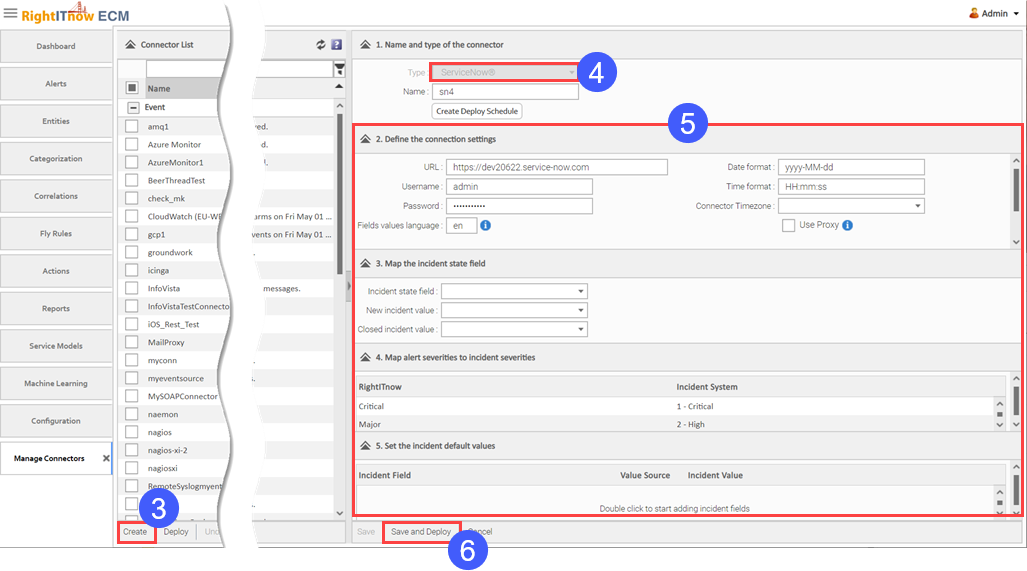1027x571 pixels.
Task: Open the New incident value dropdown
Action: (x=580, y=310)
